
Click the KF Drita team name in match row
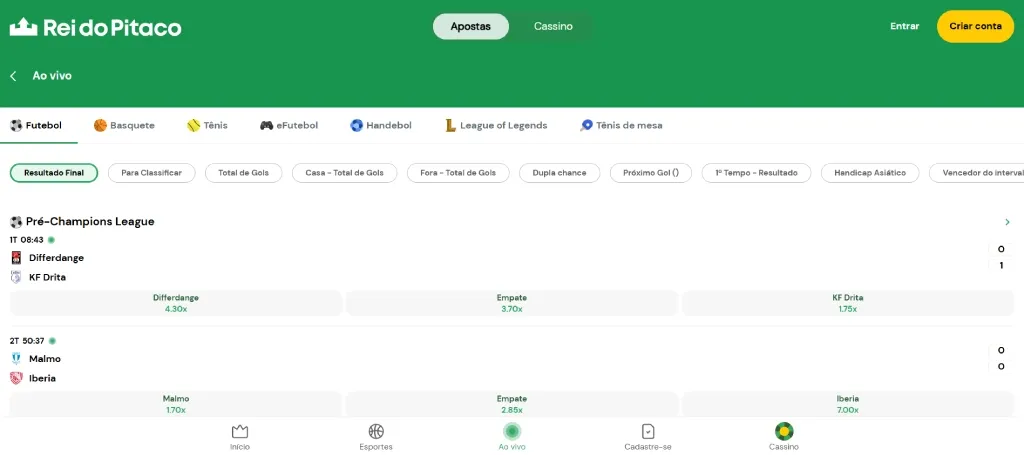tap(48, 277)
